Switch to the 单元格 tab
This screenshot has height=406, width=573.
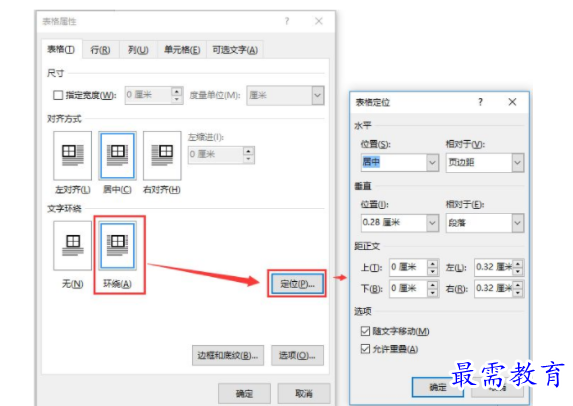(x=182, y=50)
